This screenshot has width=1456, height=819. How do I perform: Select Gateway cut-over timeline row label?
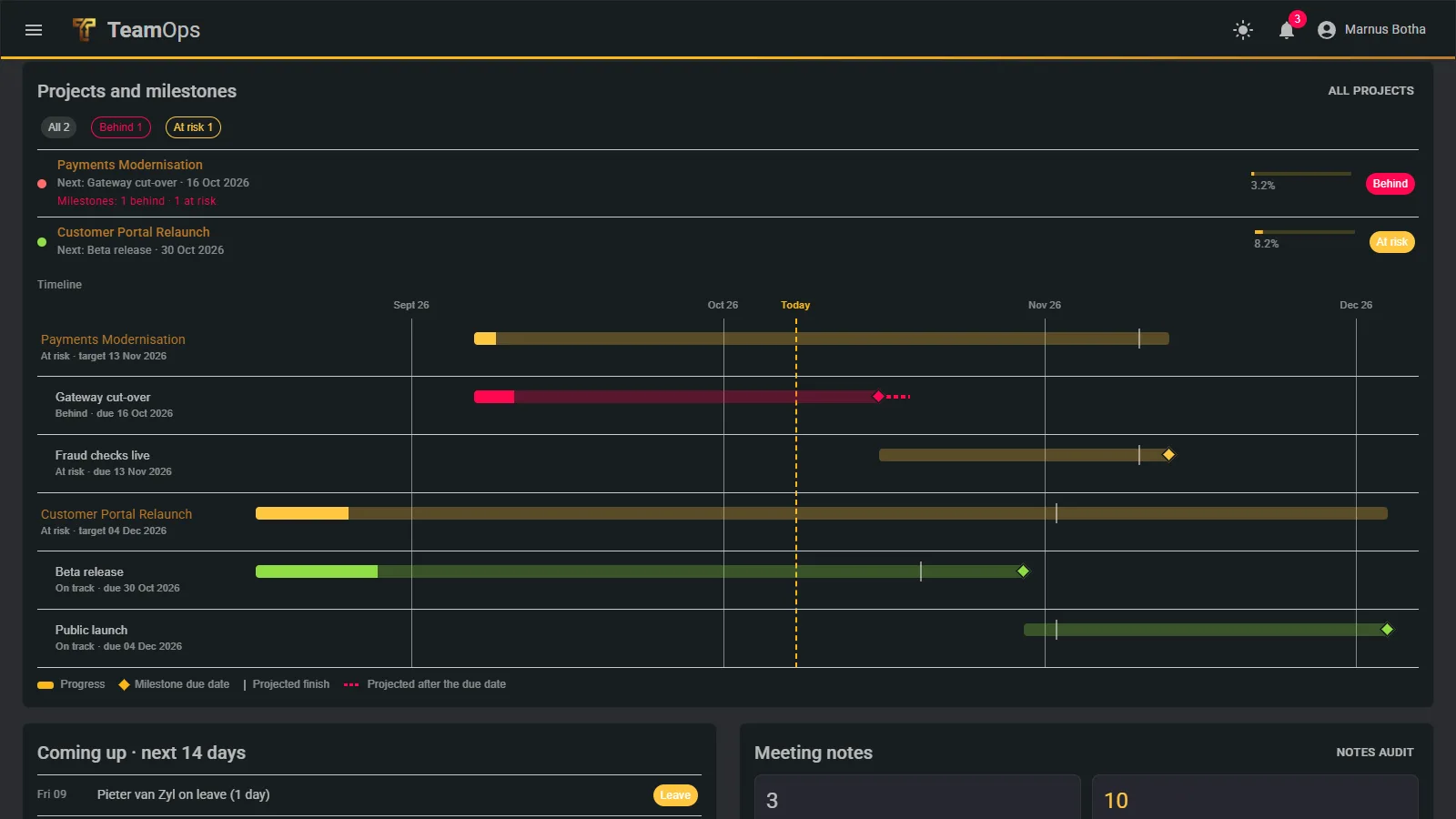[x=103, y=398]
